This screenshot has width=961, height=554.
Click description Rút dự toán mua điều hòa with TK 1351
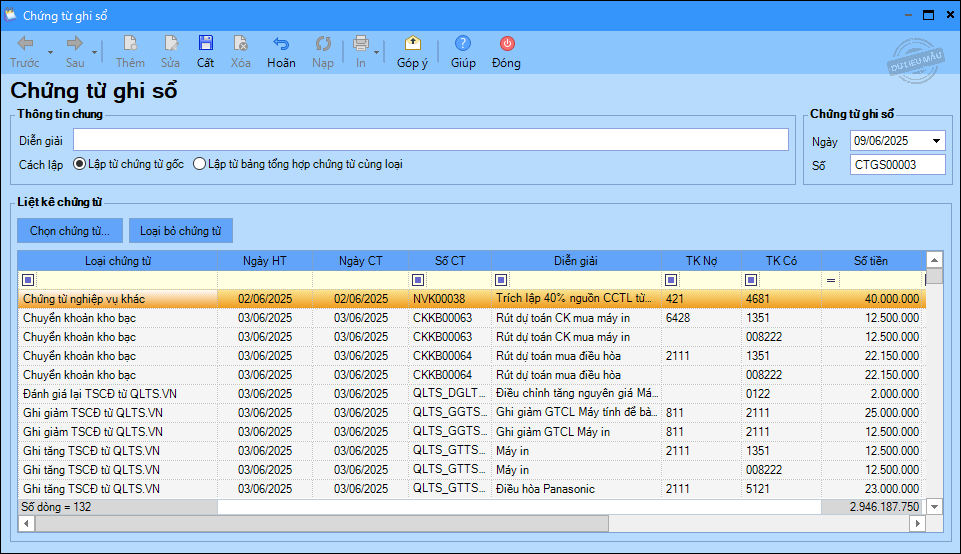coord(576,356)
